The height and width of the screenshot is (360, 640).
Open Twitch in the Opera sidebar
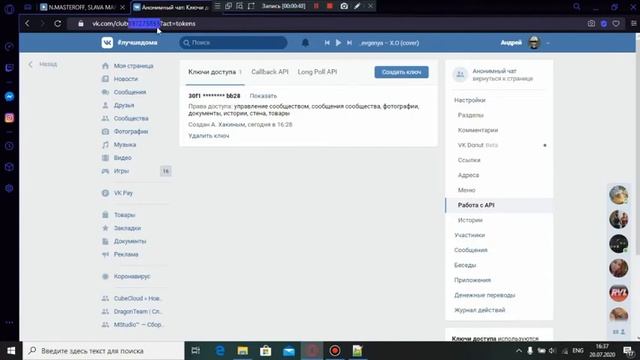(x=9, y=68)
